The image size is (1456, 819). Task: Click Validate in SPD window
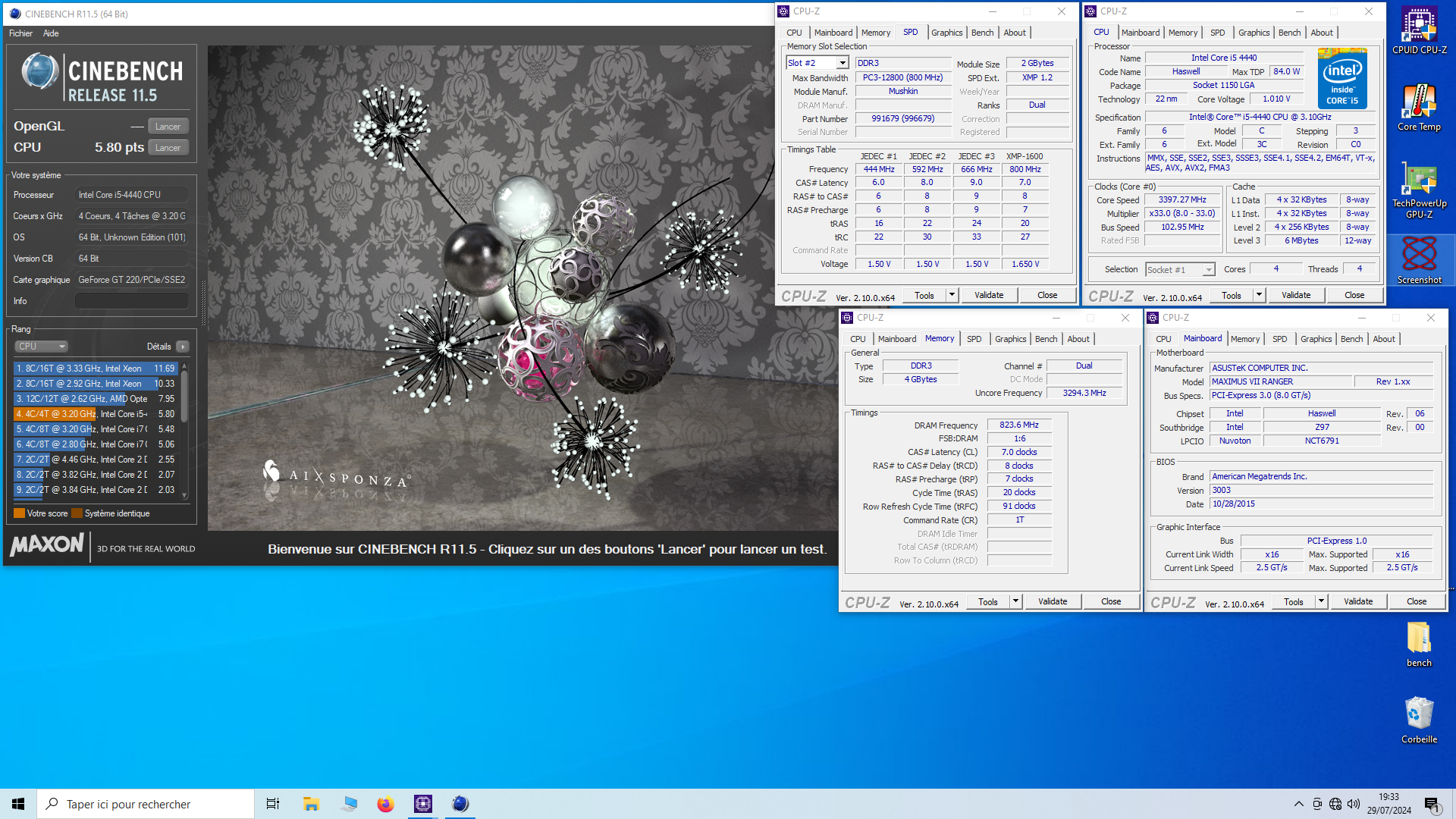pyautogui.click(x=989, y=295)
